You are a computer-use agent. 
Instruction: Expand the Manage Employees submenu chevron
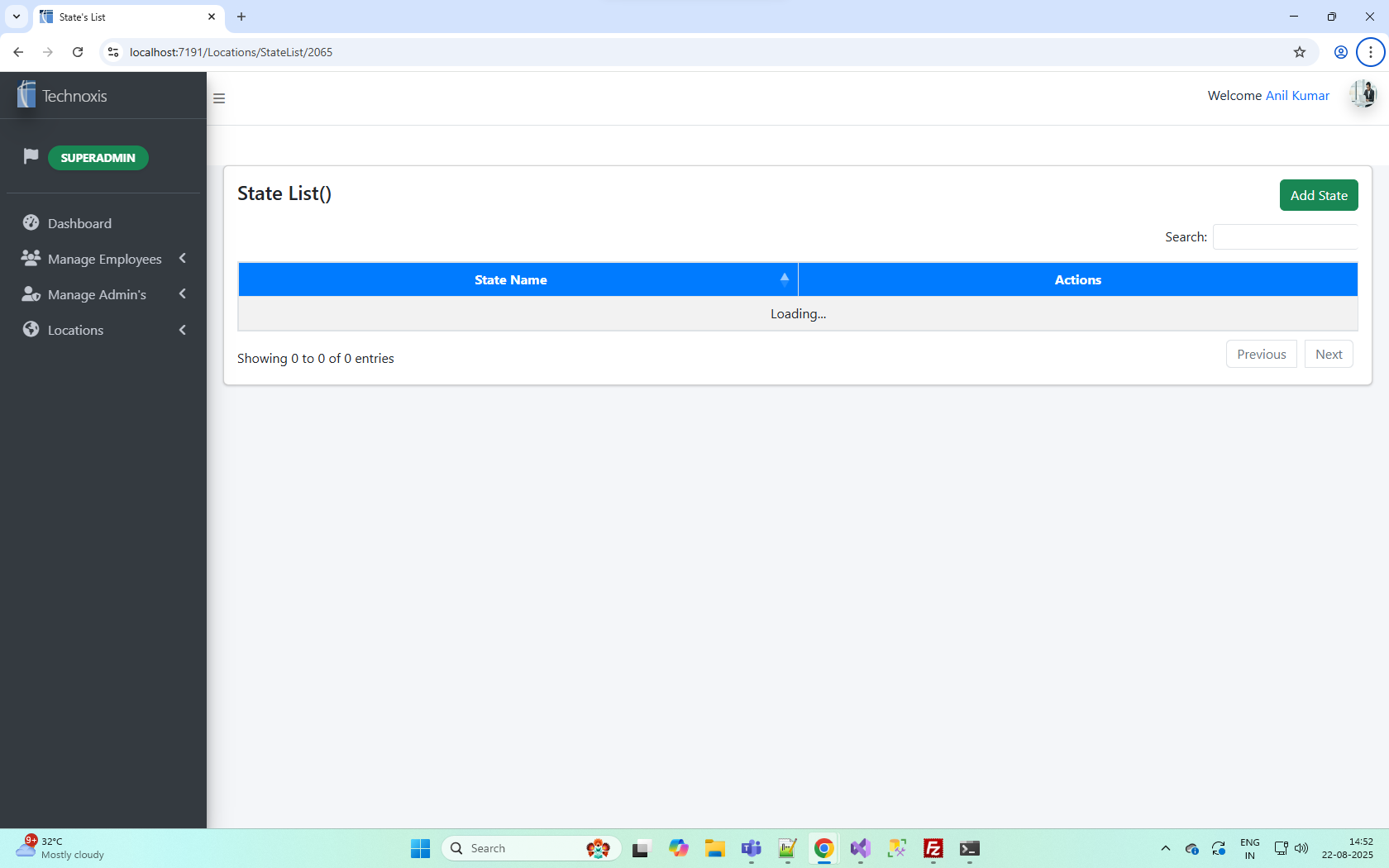click(x=183, y=259)
